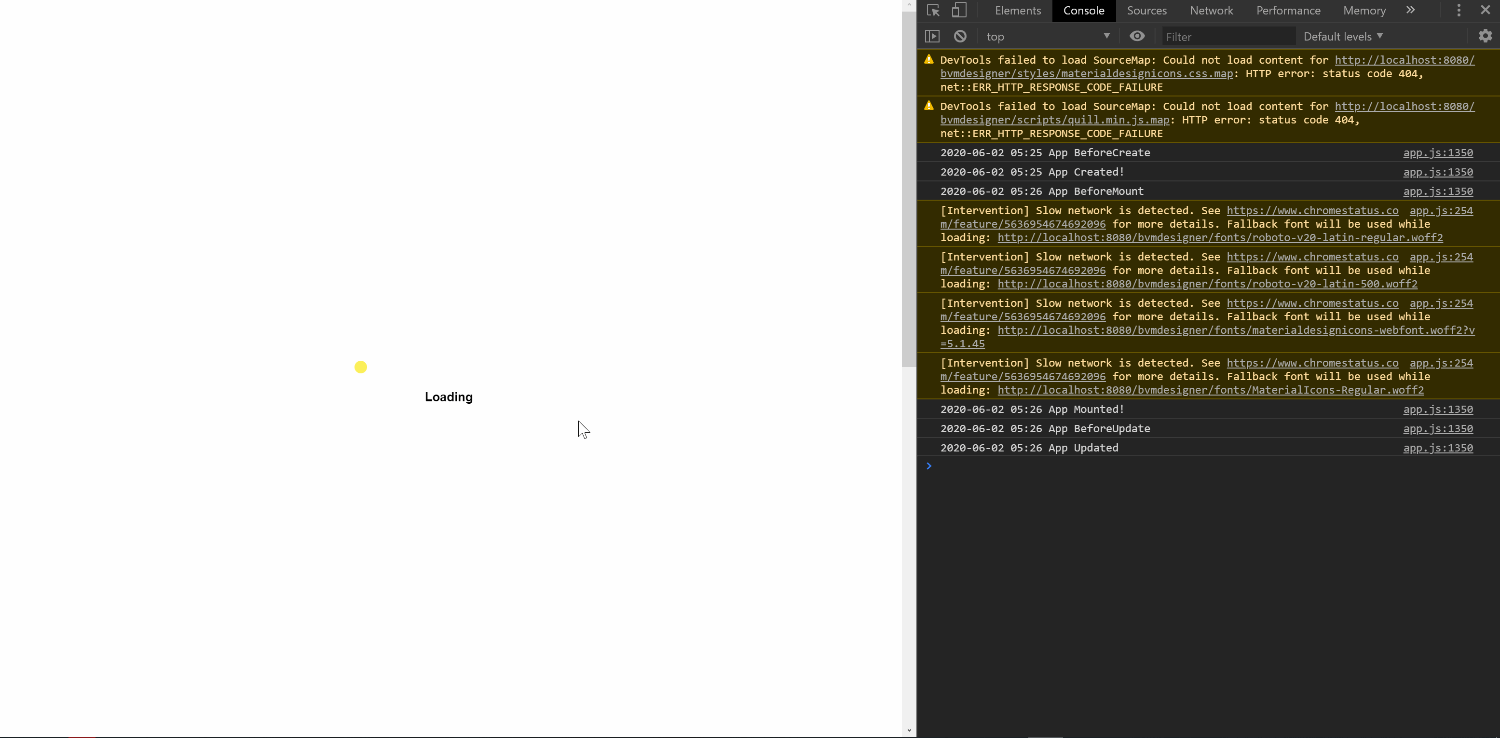Open MaterialIcons-Regular.woff2 font link
Screen dimensions: 1500x738
click(x=1210, y=390)
